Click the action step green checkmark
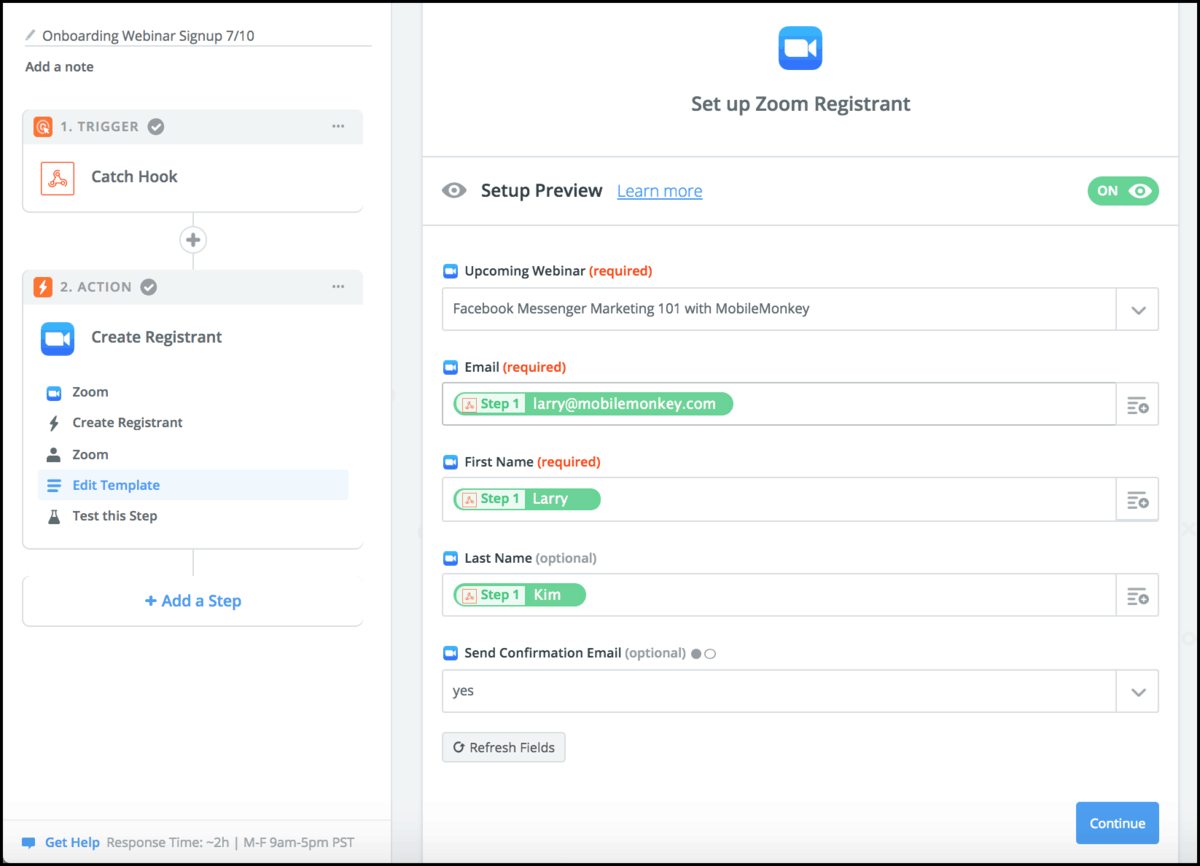Screen dimensions: 1200x866 148,287
